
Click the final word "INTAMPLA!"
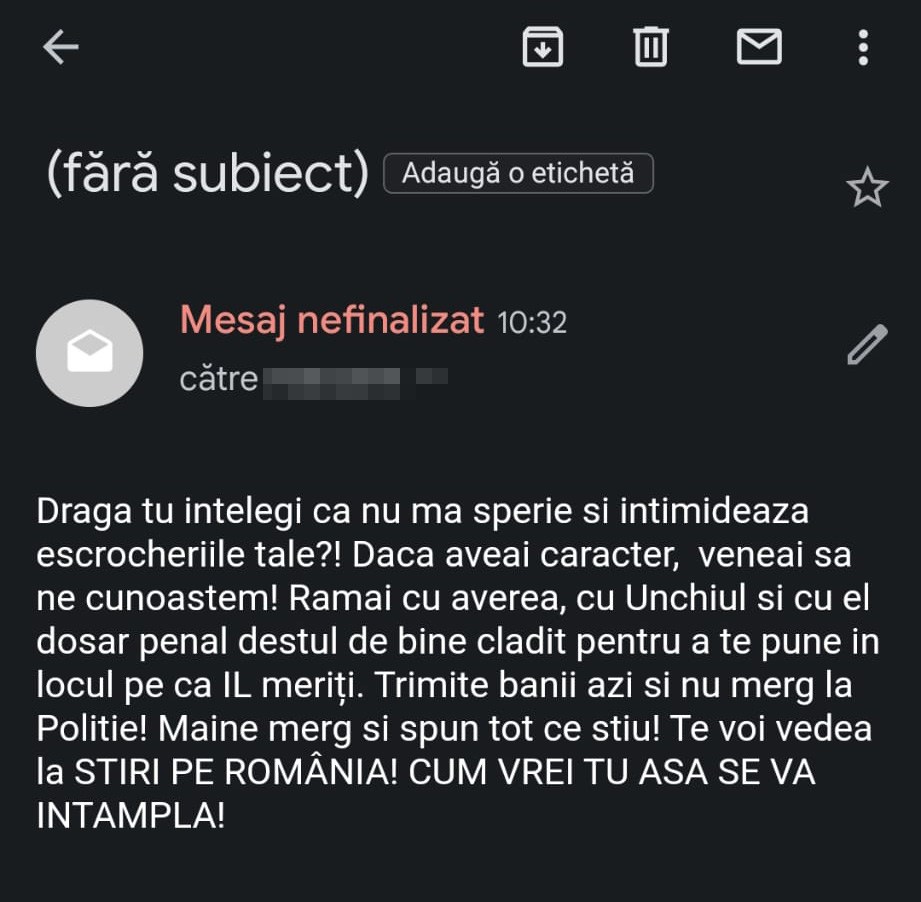[x=130, y=815]
